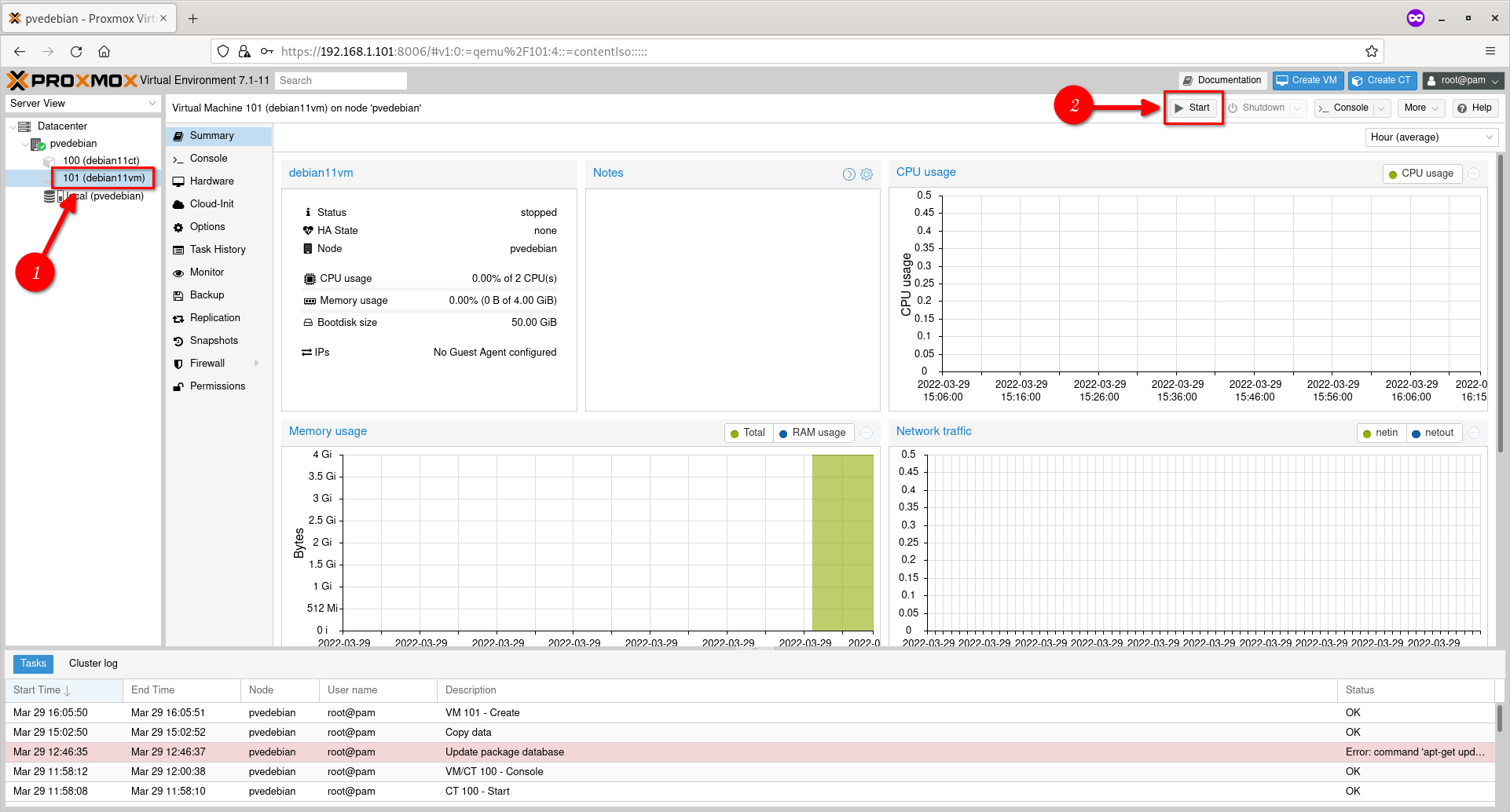Open Hardware monitor icon
The height and width of the screenshot is (812, 1510).
(178, 181)
